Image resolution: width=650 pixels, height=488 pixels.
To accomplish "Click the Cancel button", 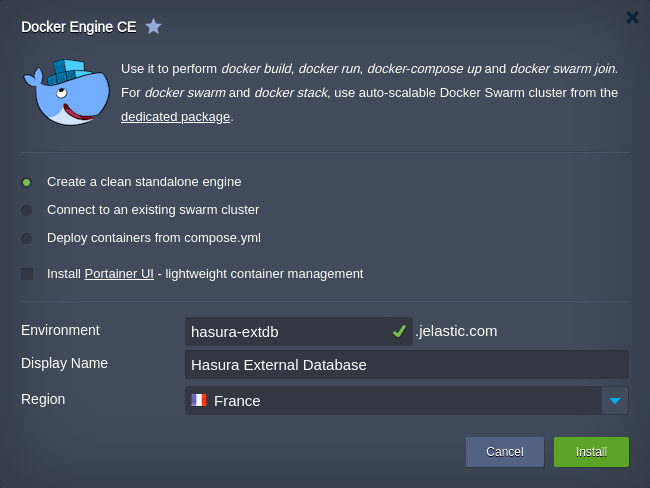I will pos(505,452).
